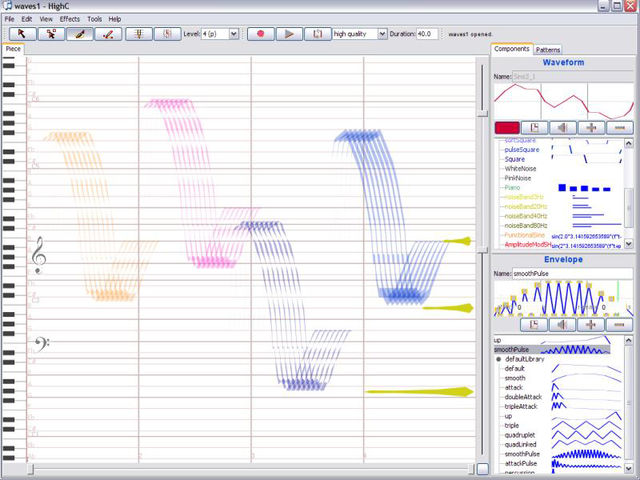Click the upper vertical slider handle beside the score
Screen dimensions: 640x480
coord(482,113)
